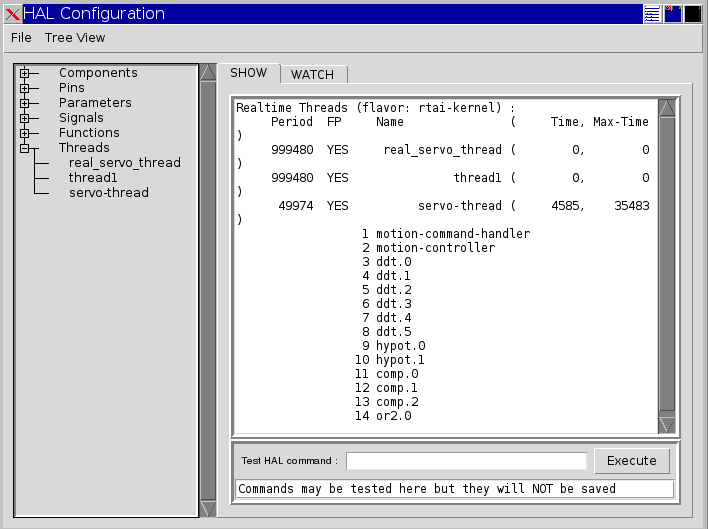Click the Execute button
708x529 pixels.
coord(632,461)
